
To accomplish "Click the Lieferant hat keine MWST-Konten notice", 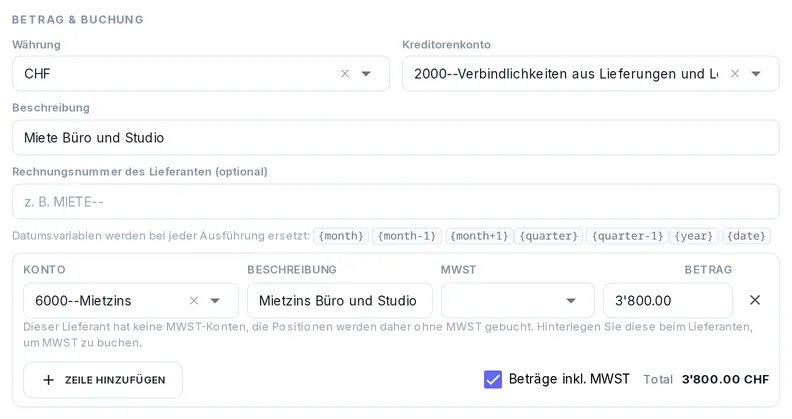I will point(388,334).
